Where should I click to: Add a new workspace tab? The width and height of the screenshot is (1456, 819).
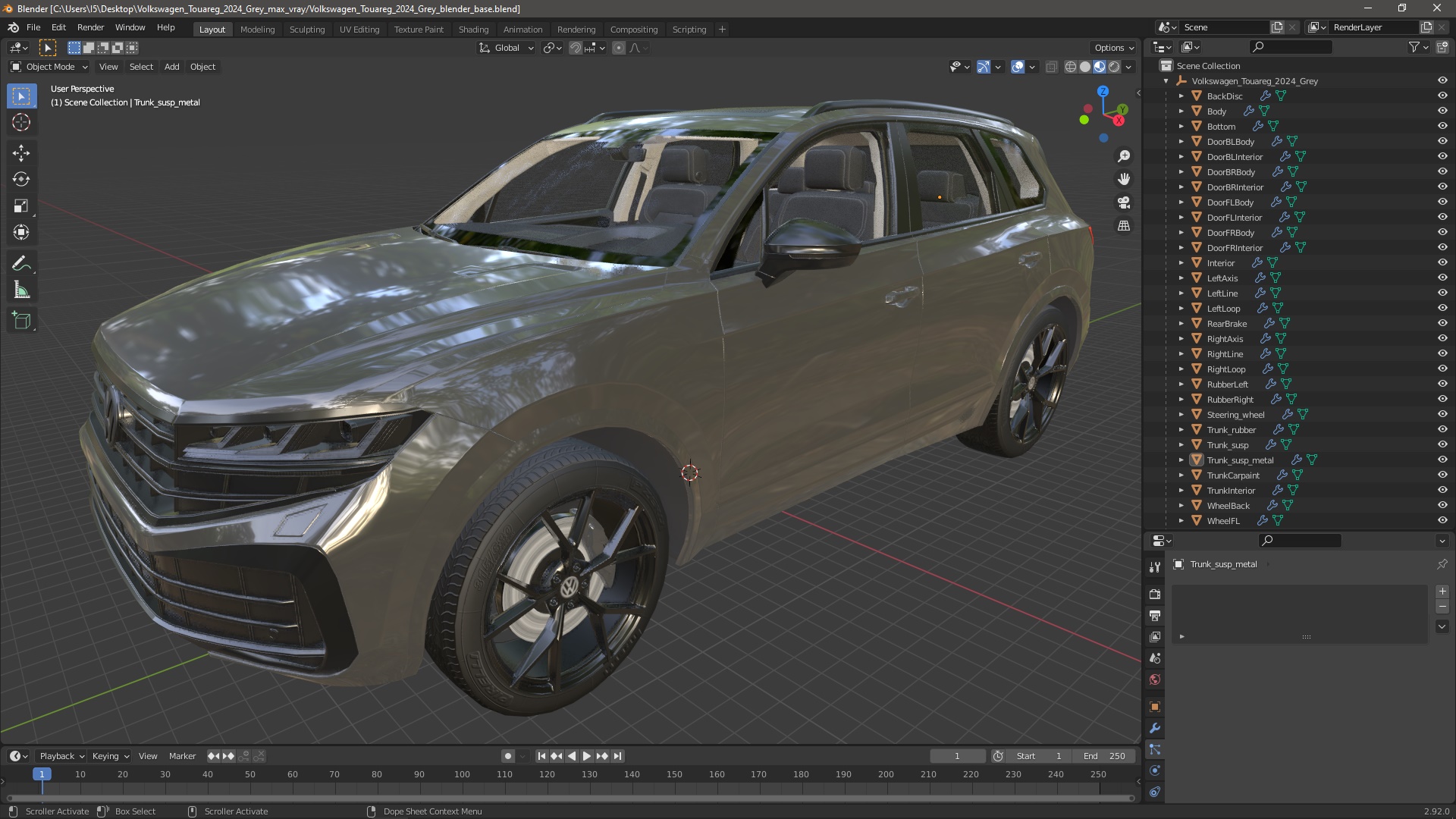pos(722,30)
